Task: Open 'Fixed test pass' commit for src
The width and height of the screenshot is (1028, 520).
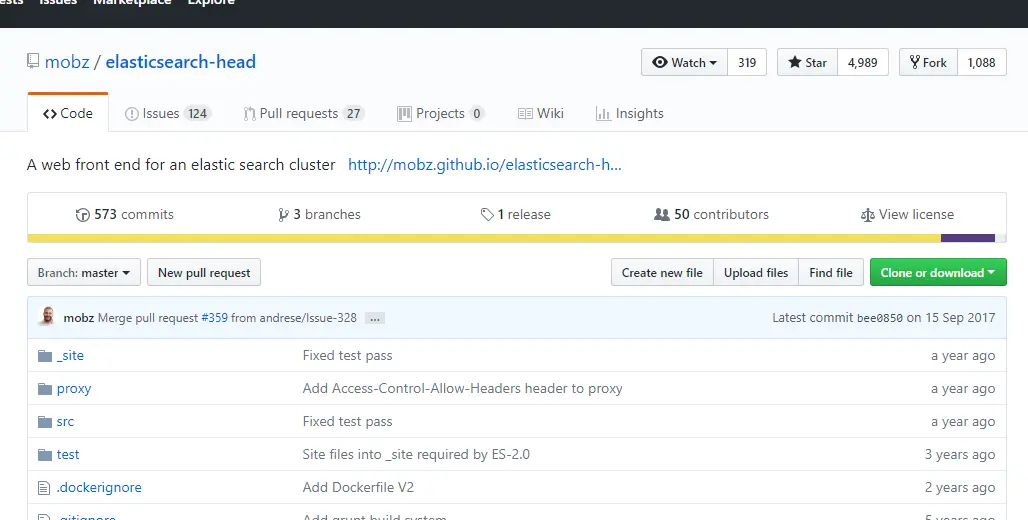Action: 347,422
